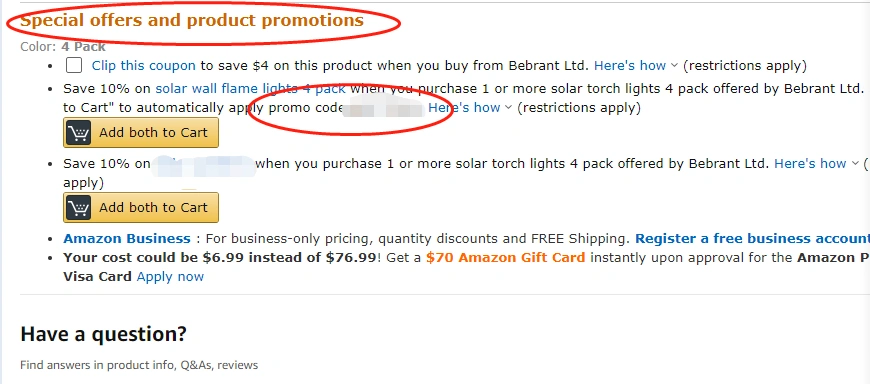Open the blurred product link in the third offer
This screenshot has height=384, width=870.
(x=203, y=165)
